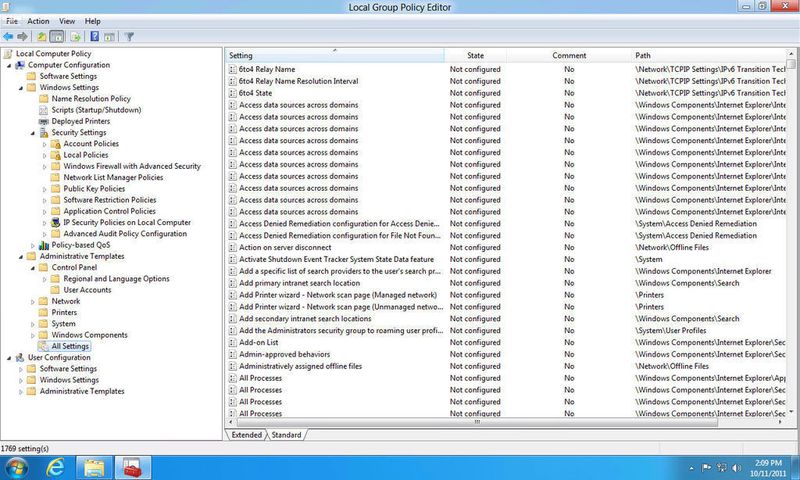Toggle the show/hide action pane icon

pos(109,37)
